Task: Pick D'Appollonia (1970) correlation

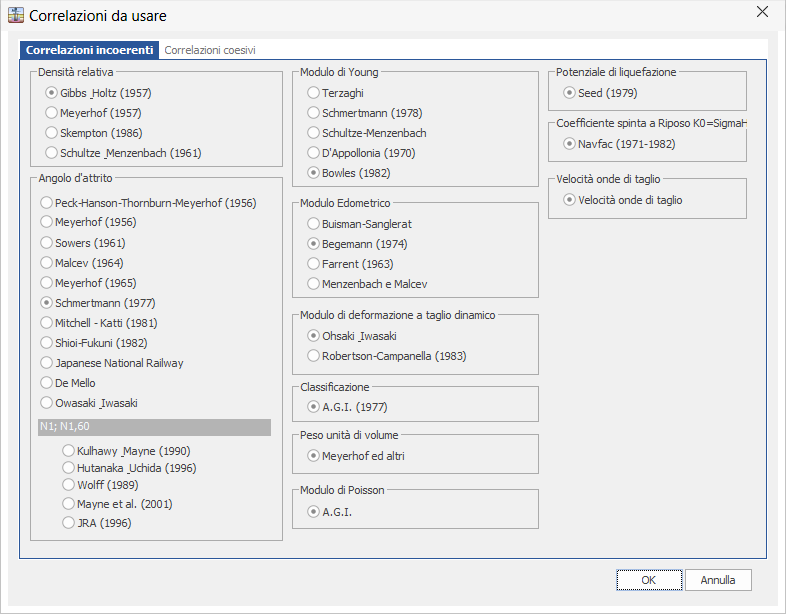Action: [x=361, y=153]
